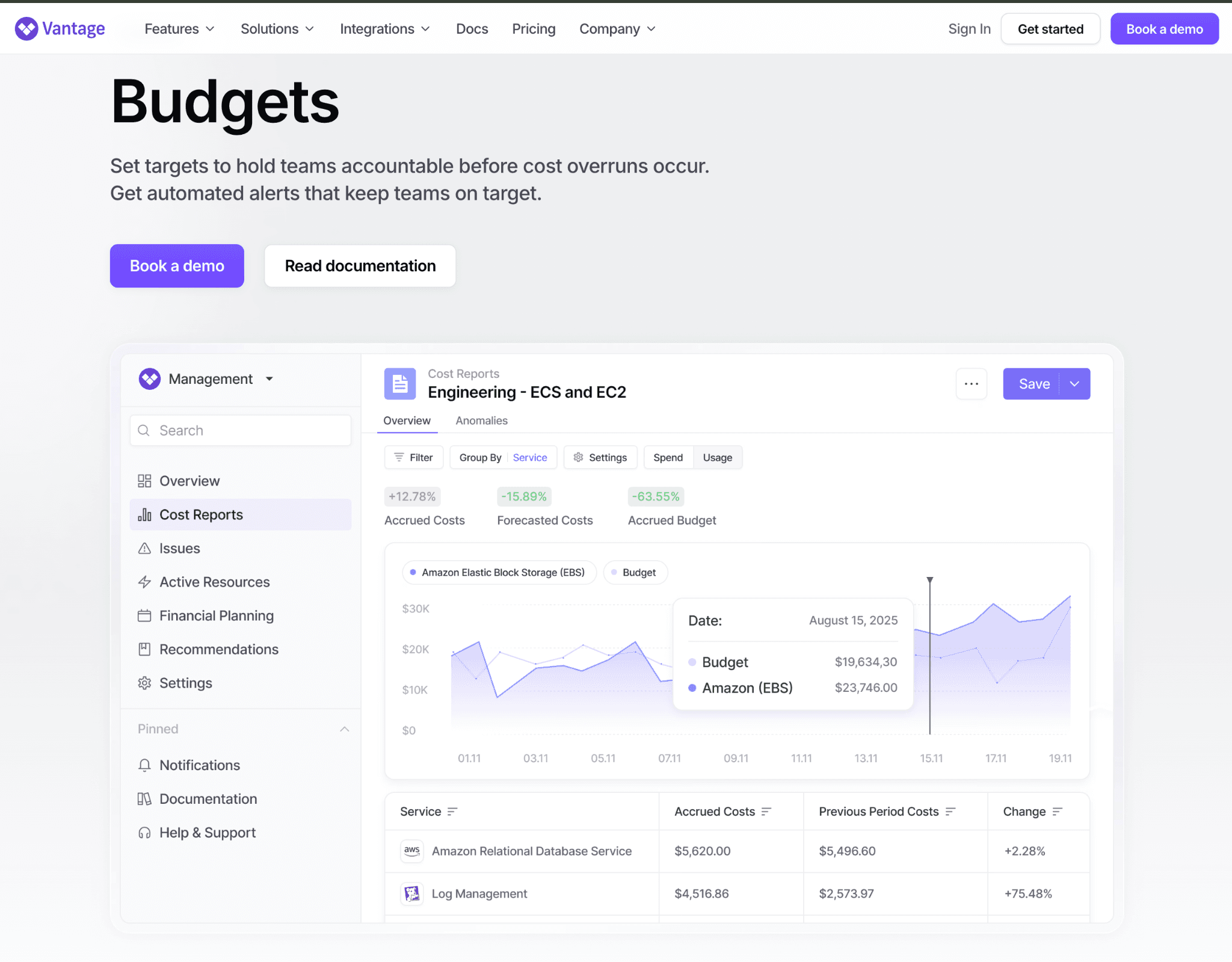
Task: Open the Management workspace dropdown arrow
Action: pyautogui.click(x=269, y=379)
